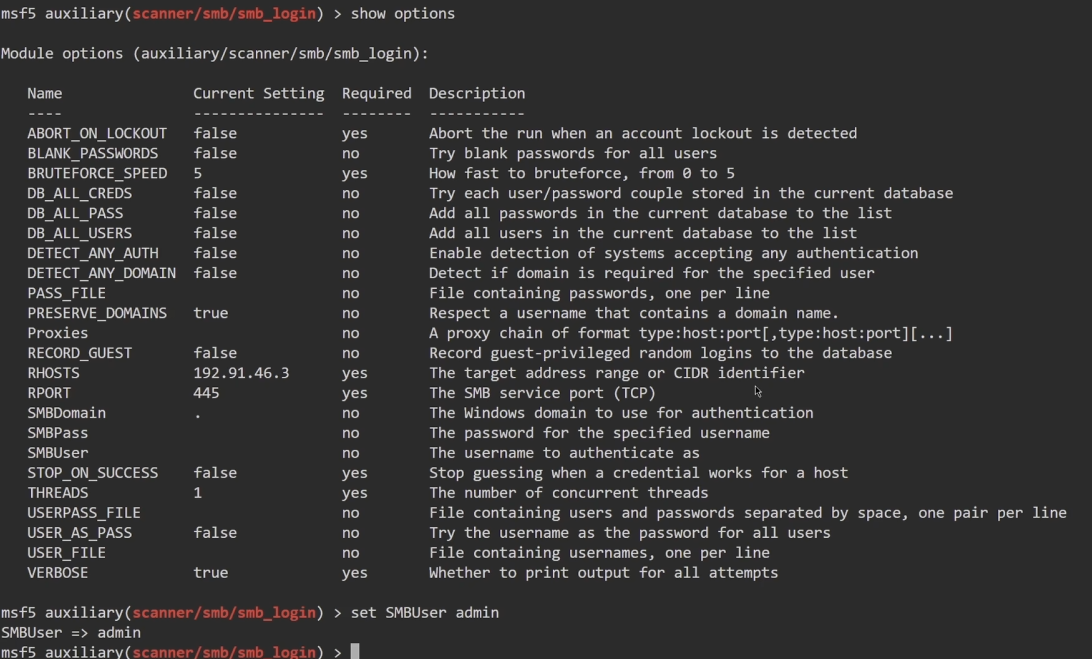This screenshot has height=659, width=1092.
Task: Click the terminal cursor at the last prompt
Action: click(x=354, y=652)
